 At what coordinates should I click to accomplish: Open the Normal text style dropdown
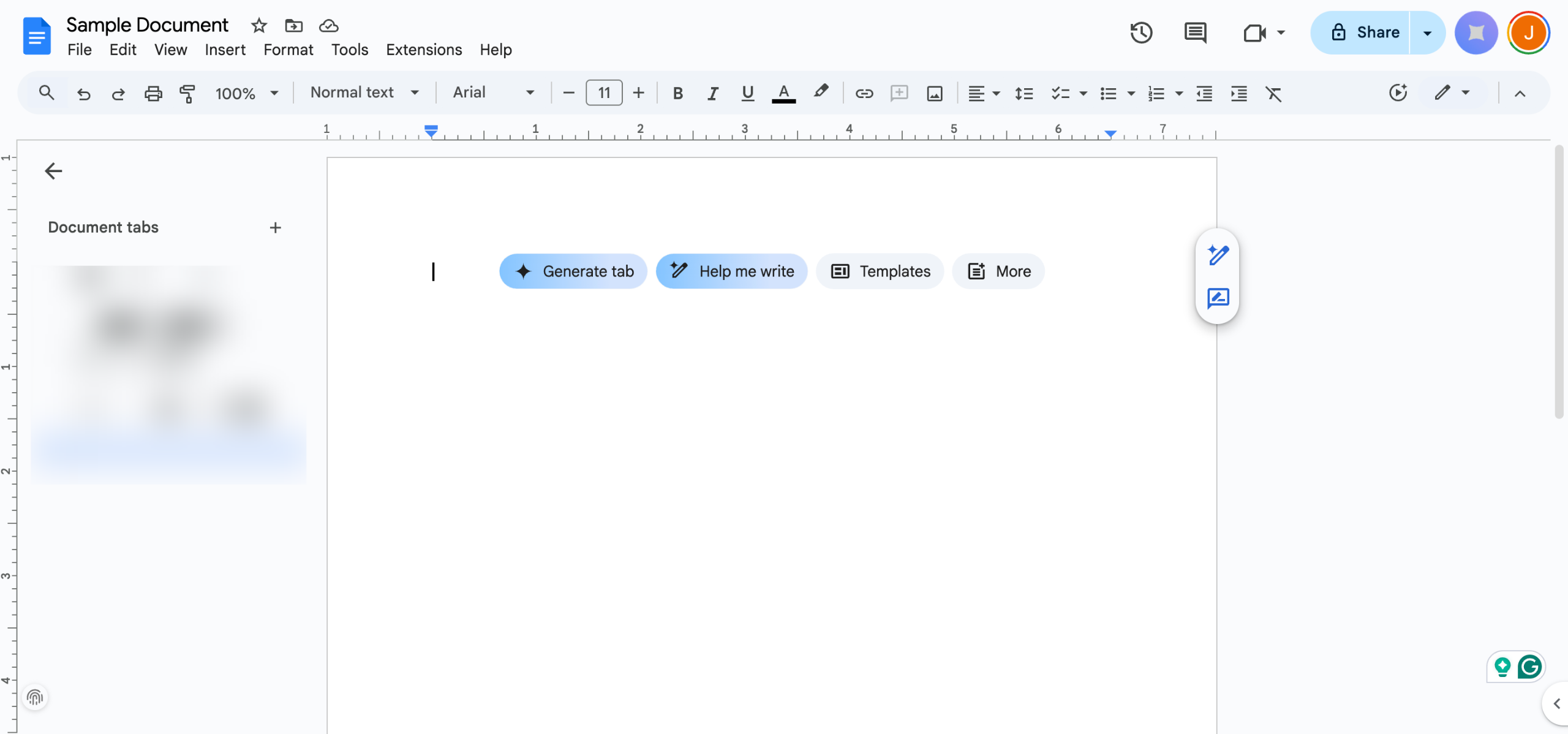(364, 93)
